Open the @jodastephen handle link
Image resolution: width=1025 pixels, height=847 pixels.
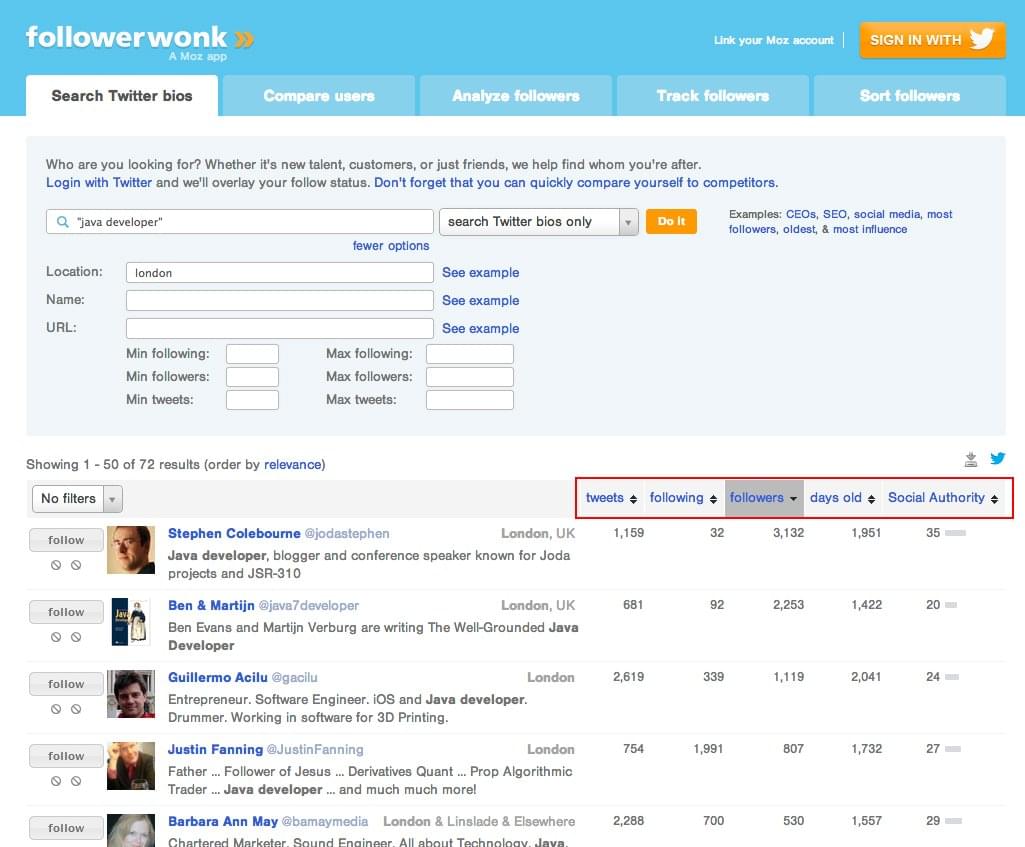[347, 533]
